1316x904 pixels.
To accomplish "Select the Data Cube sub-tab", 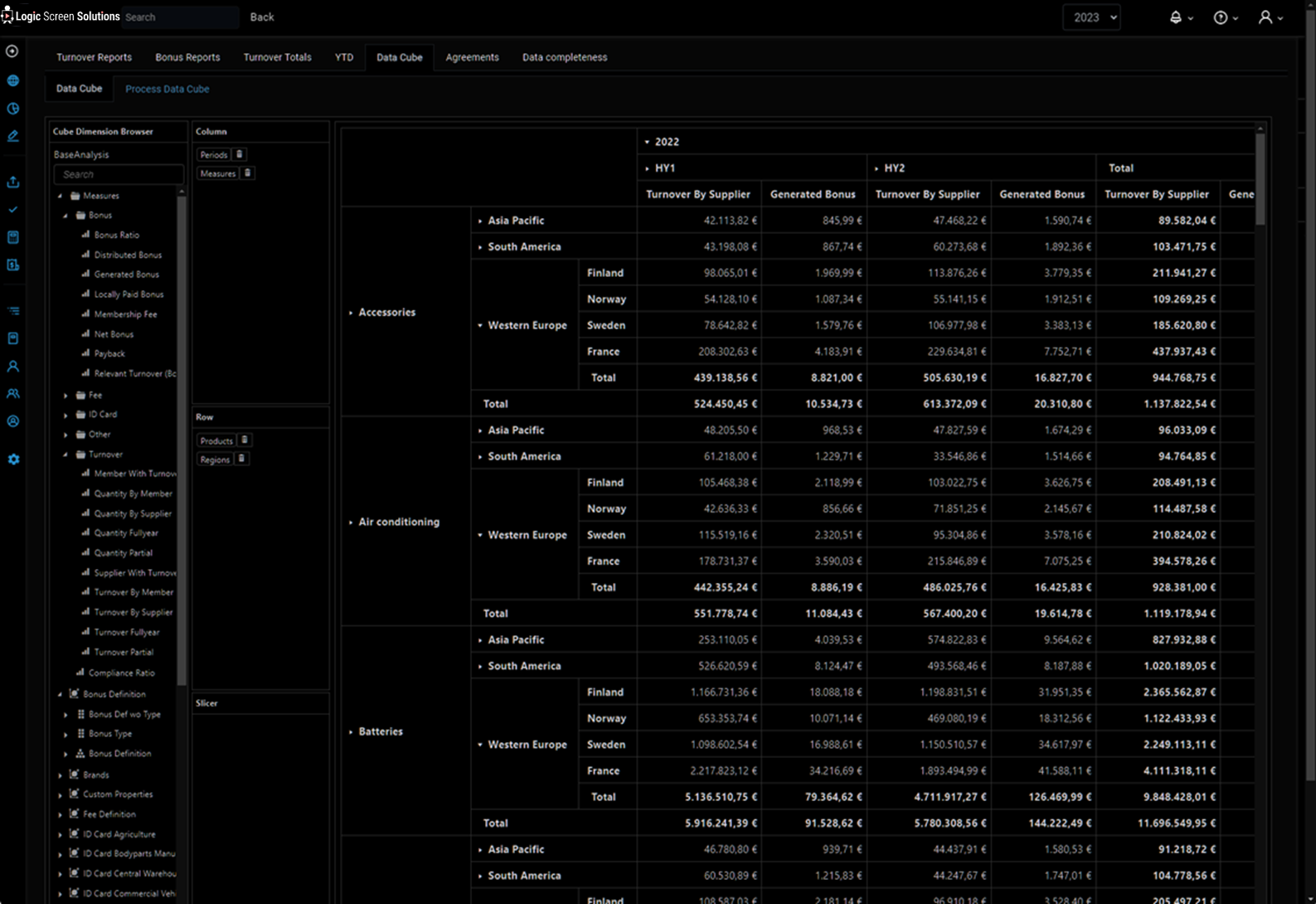I will [79, 89].
